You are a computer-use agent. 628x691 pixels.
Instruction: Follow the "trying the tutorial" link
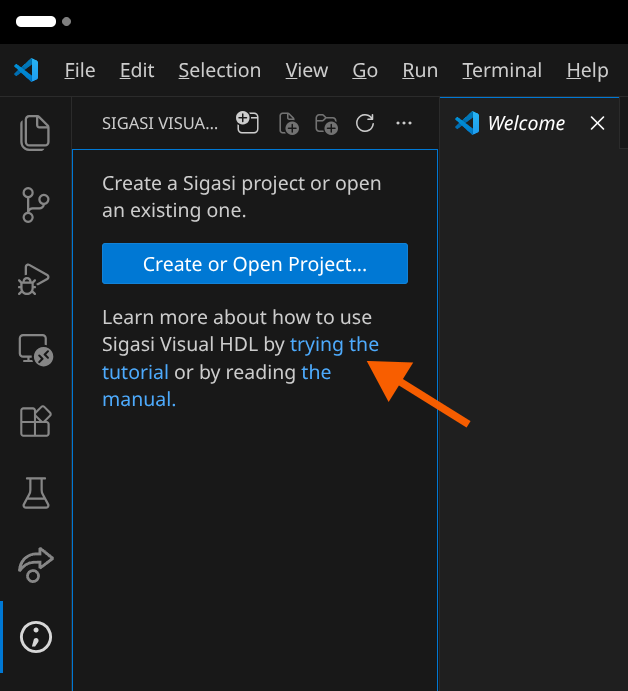click(x=334, y=345)
